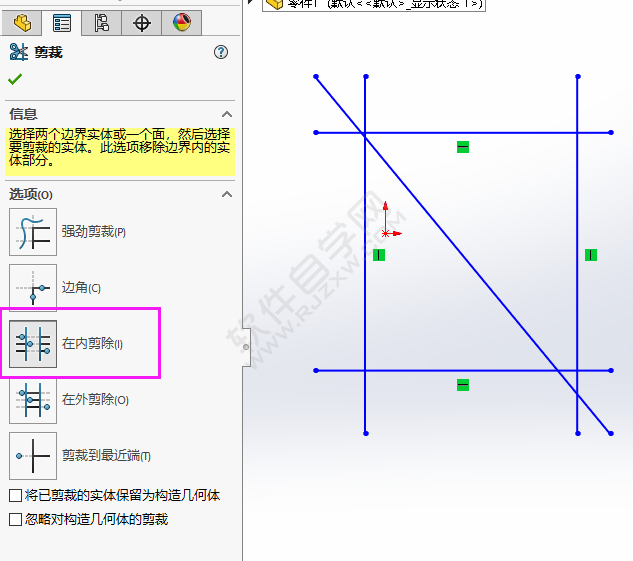Image resolution: width=633 pixels, height=561 pixels.
Task: Click the 在内剪除(I) label
Action: pos(92,344)
